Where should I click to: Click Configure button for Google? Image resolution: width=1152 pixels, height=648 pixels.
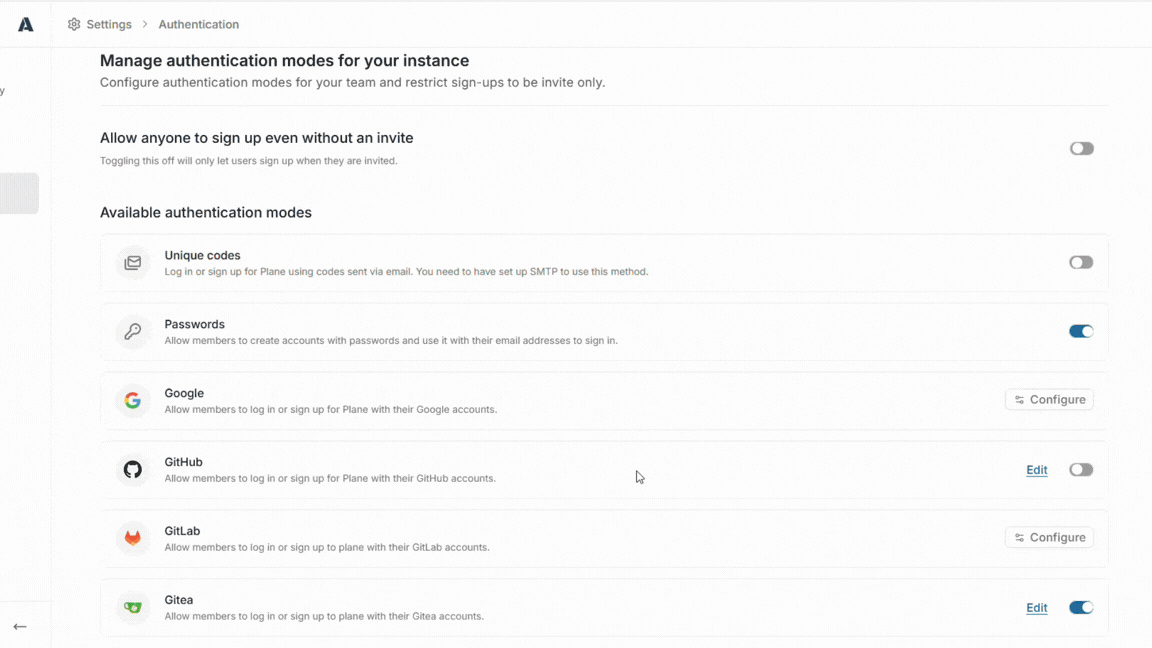(x=1049, y=400)
